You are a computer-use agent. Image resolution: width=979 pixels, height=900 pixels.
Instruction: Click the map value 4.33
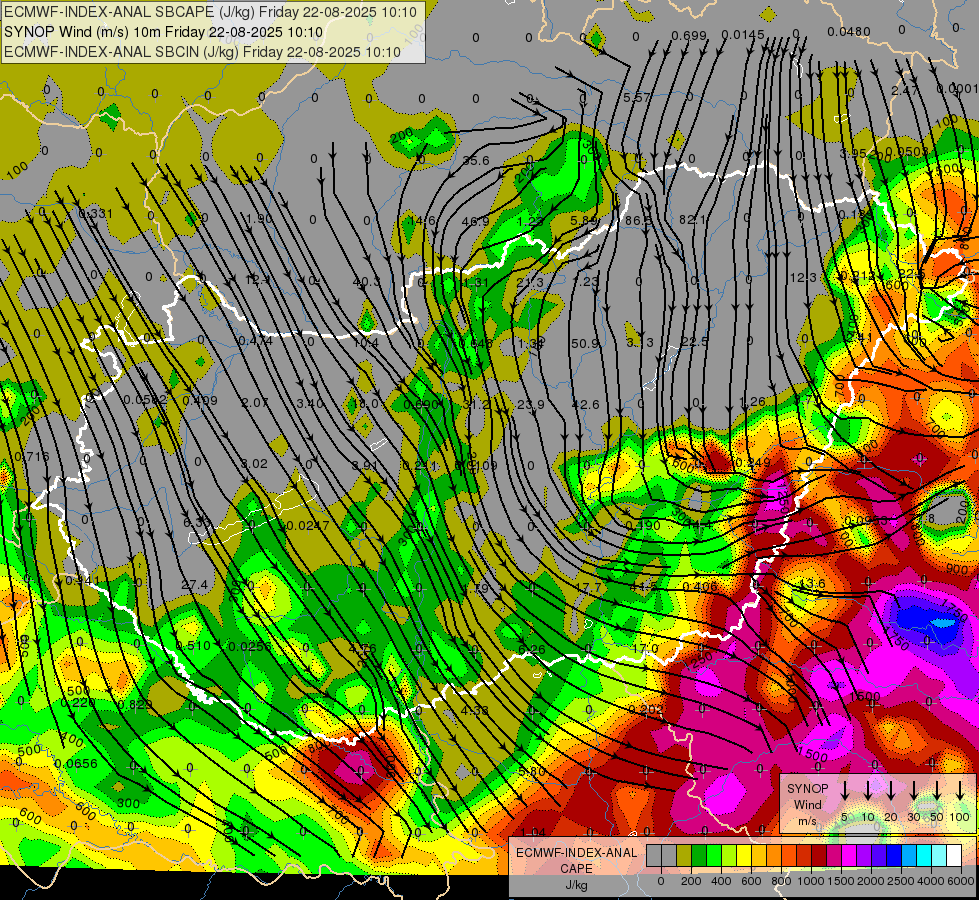pos(475,710)
